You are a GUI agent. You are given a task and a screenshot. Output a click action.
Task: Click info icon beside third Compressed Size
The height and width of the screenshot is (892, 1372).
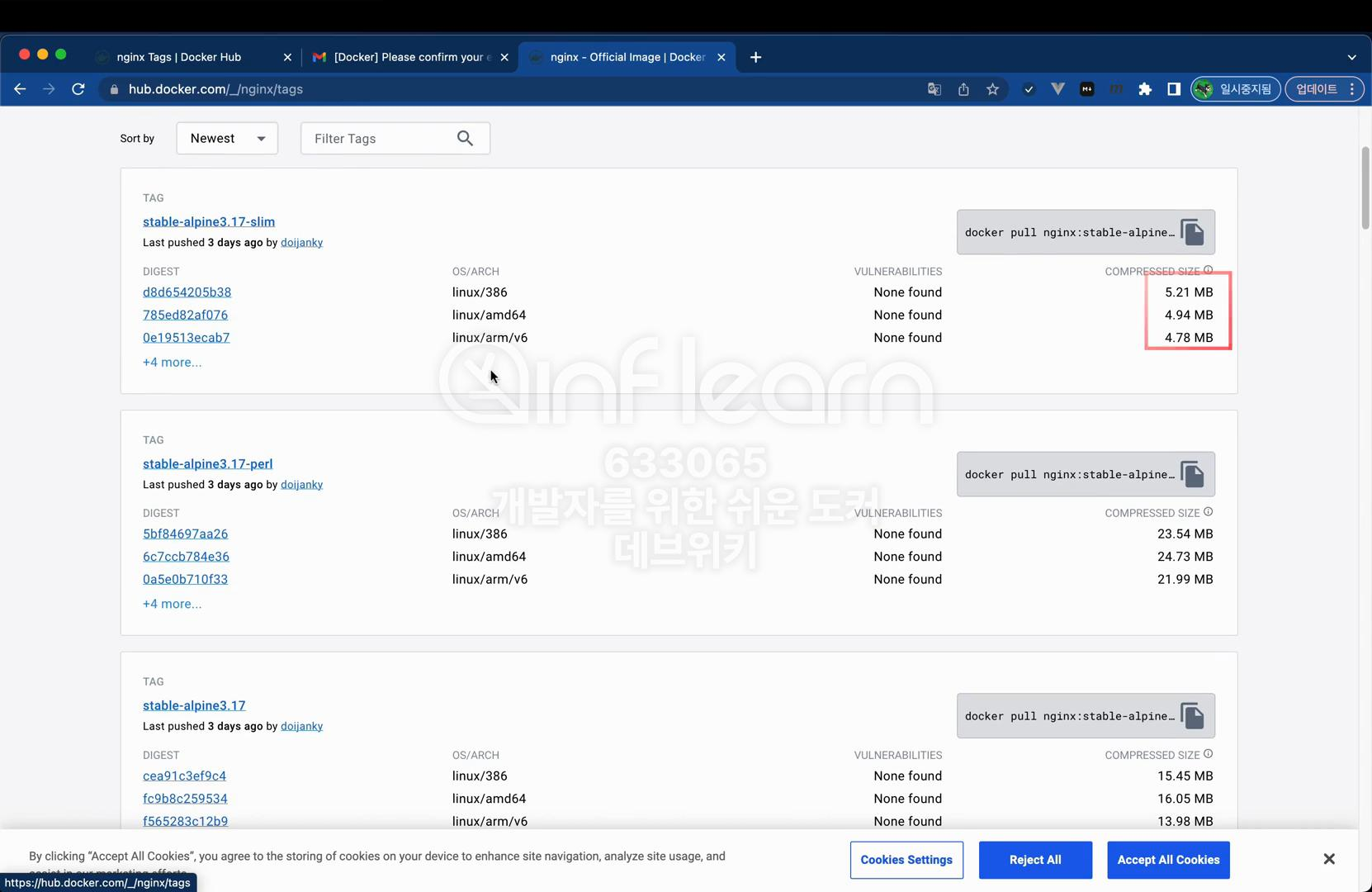(x=1209, y=754)
